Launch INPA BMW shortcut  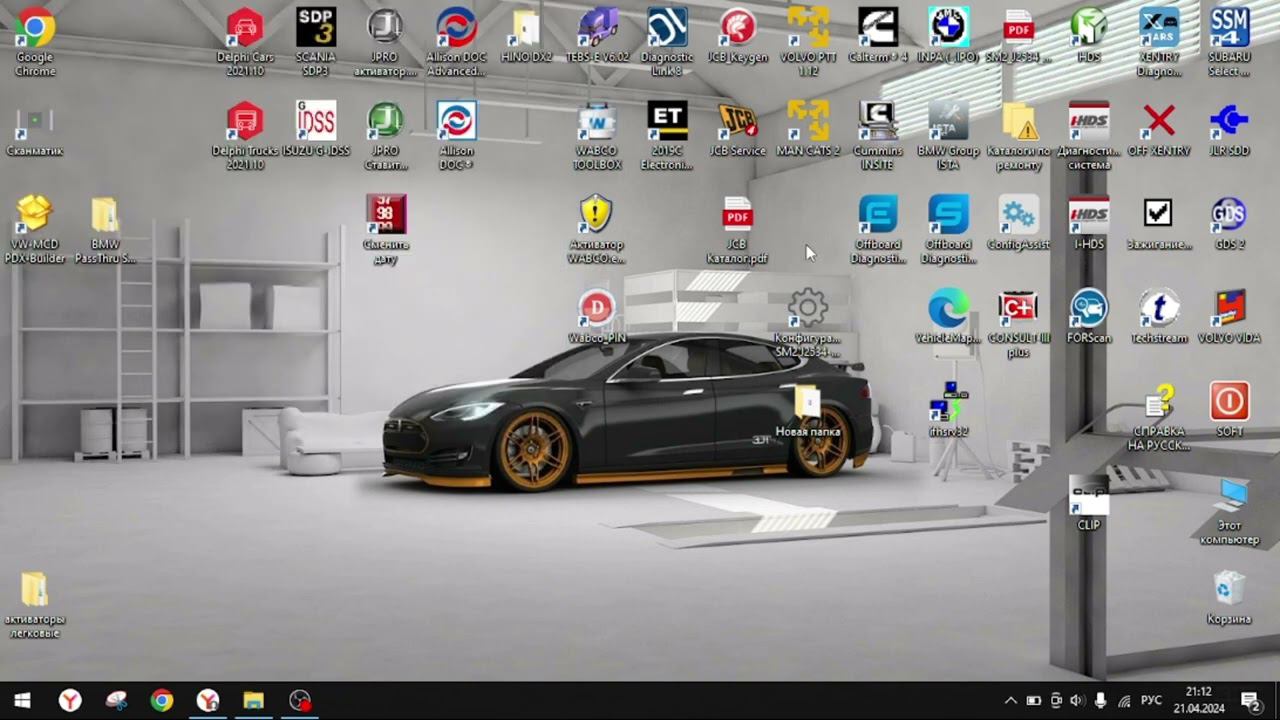point(948,36)
